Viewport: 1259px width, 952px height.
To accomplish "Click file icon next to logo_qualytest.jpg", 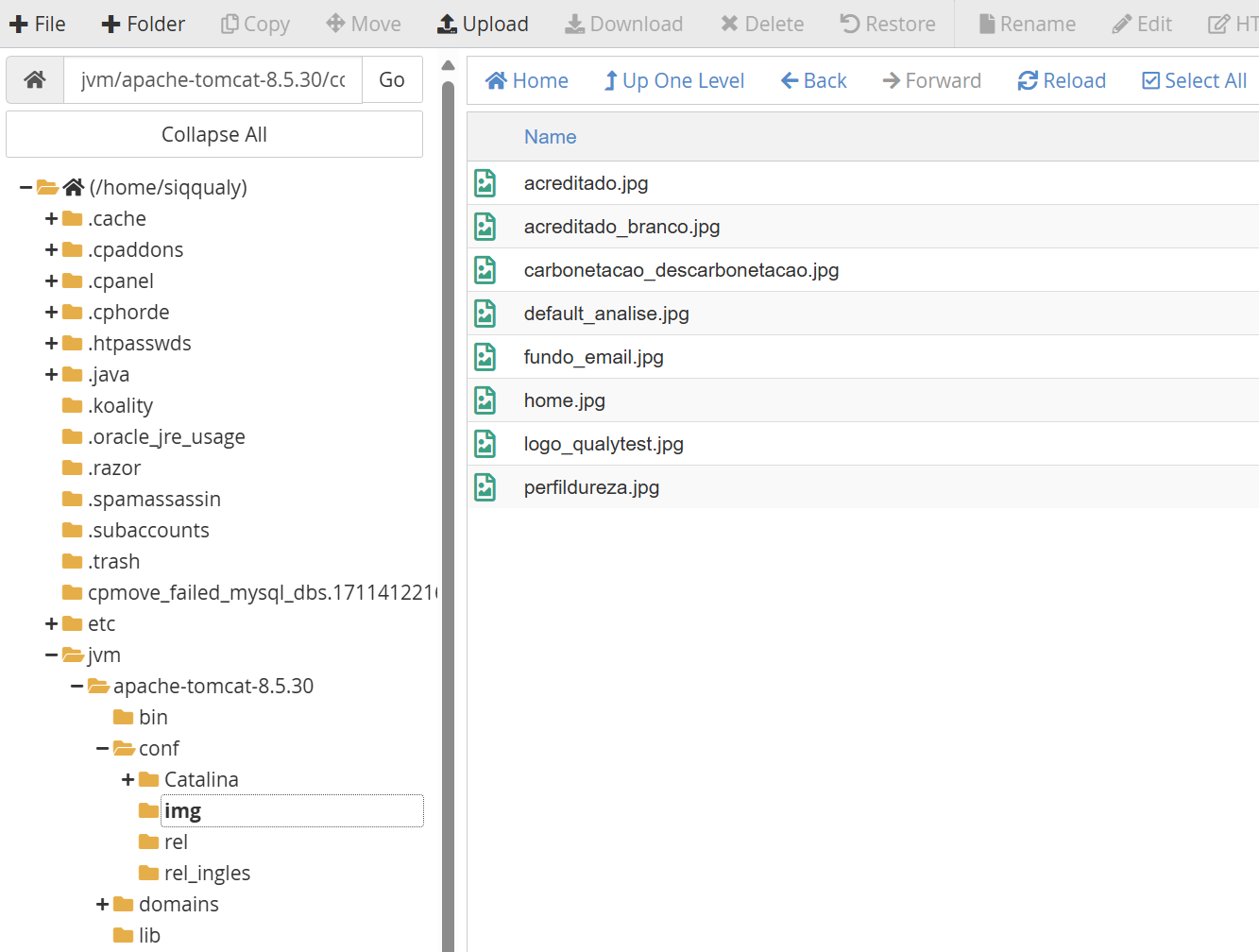I will pyautogui.click(x=485, y=444).
